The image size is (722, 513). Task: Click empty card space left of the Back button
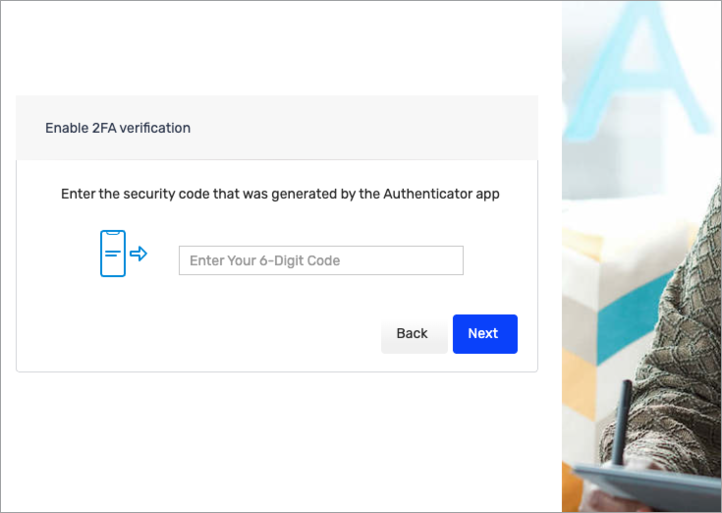(x=200, y=334)
